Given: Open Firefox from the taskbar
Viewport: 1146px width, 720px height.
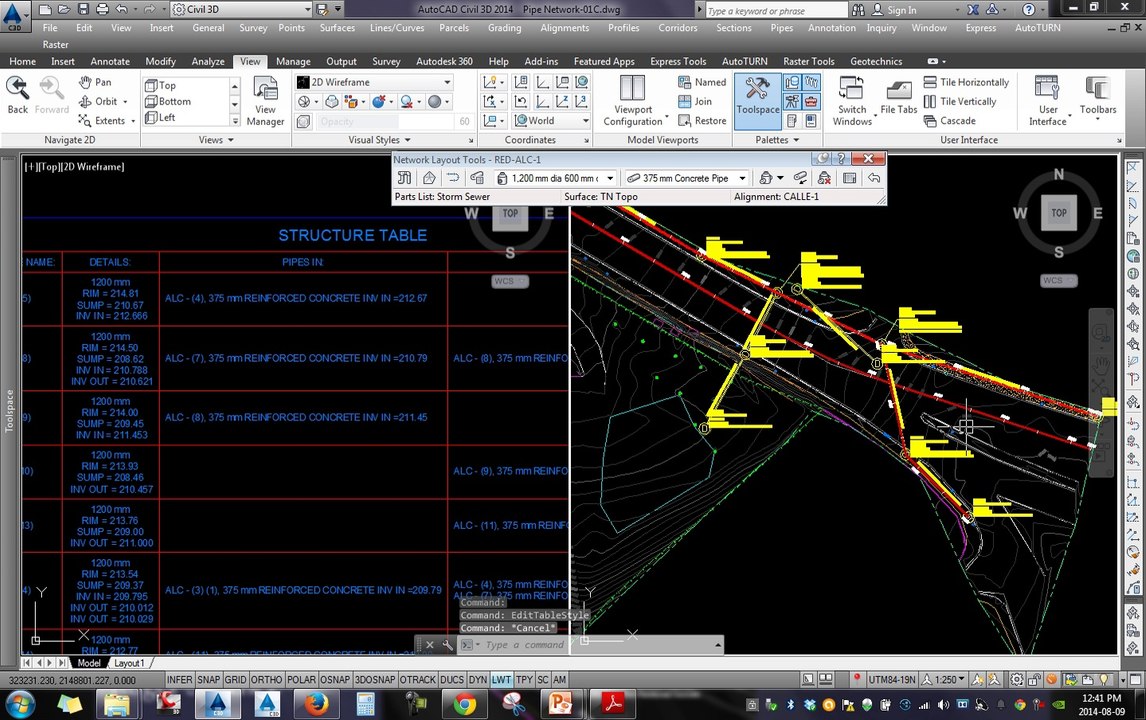Looking at the screenshot, I should (x=316, y=704).
